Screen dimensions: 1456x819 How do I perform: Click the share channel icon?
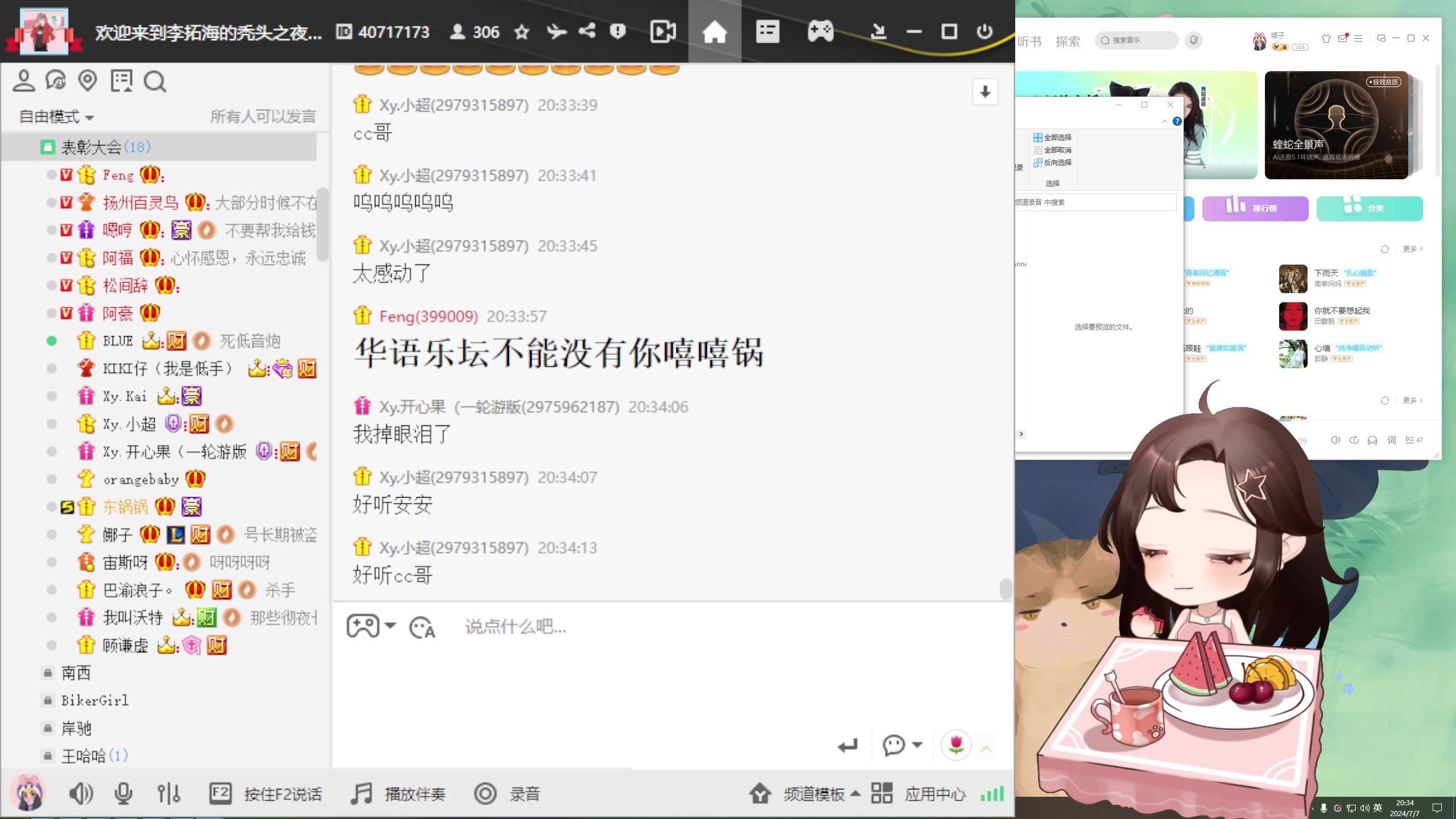click(587, 31)
